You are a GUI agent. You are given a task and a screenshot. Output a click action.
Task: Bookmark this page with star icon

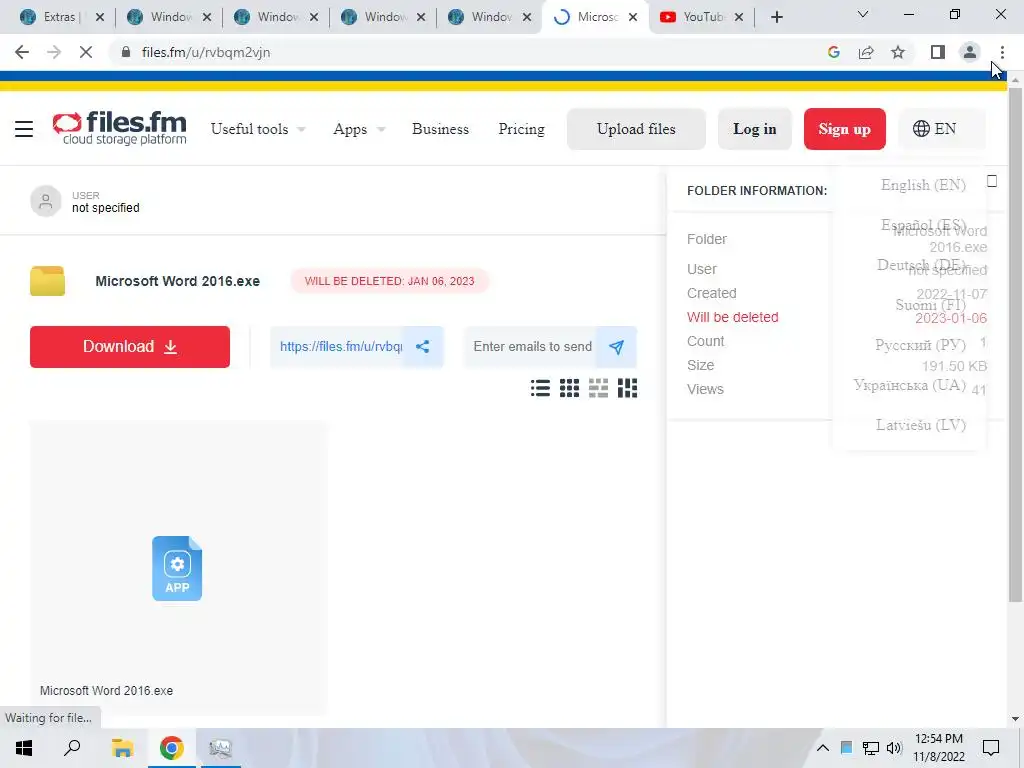click(898, 52)
